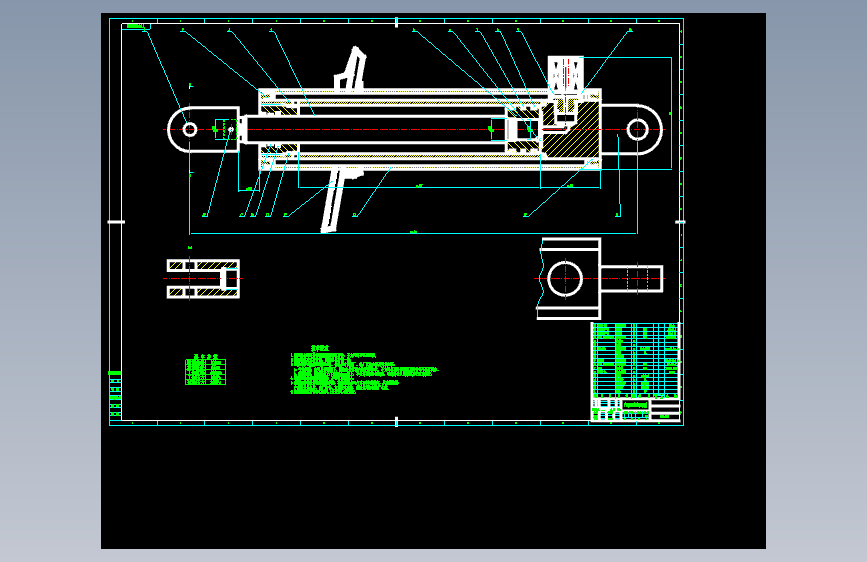Screen dimensions: 867x562
Task: Select the small green parameter table
Action: 205,370
